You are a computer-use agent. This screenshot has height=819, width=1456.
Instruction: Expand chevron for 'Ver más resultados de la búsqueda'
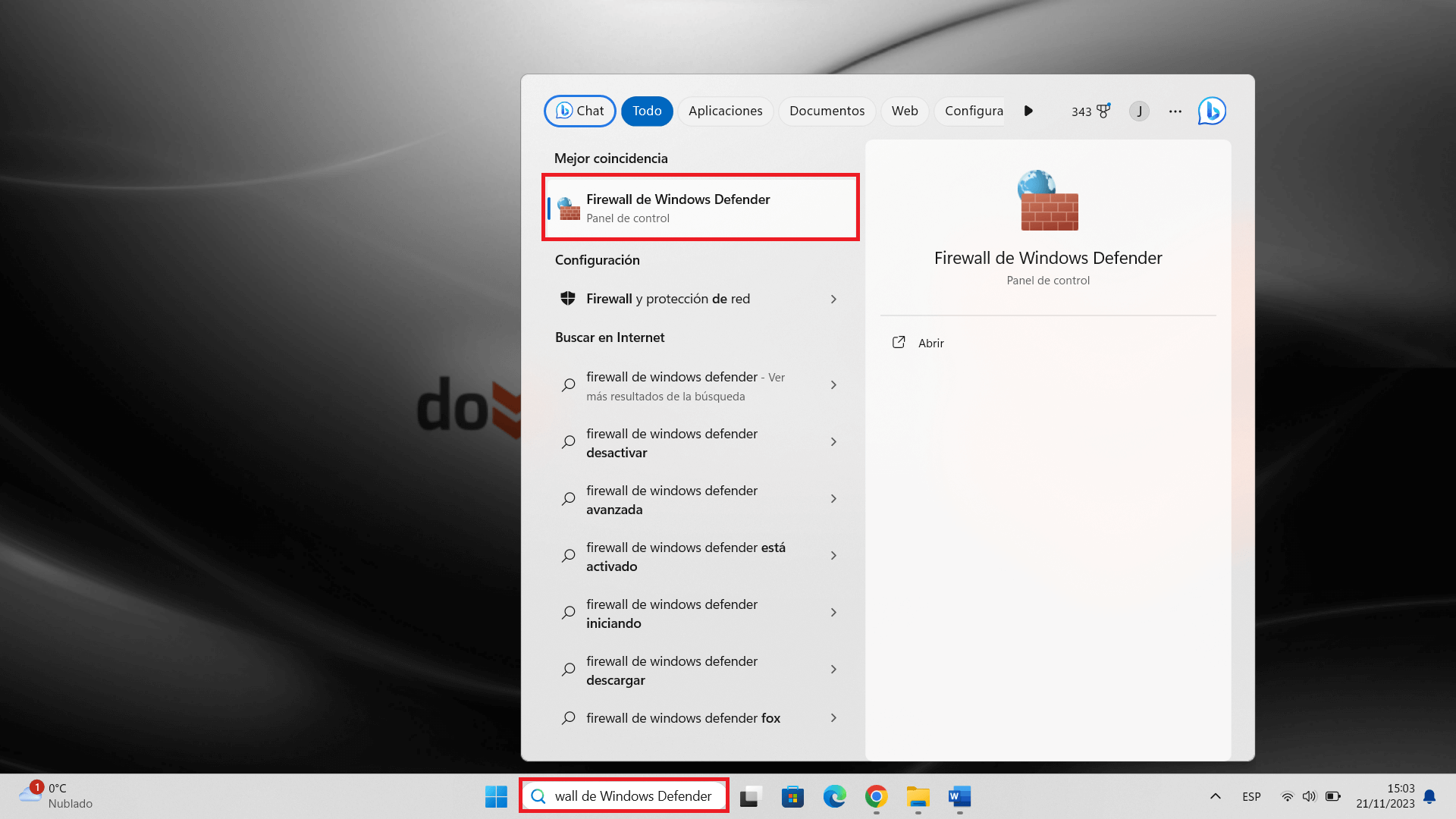(833, 385)
